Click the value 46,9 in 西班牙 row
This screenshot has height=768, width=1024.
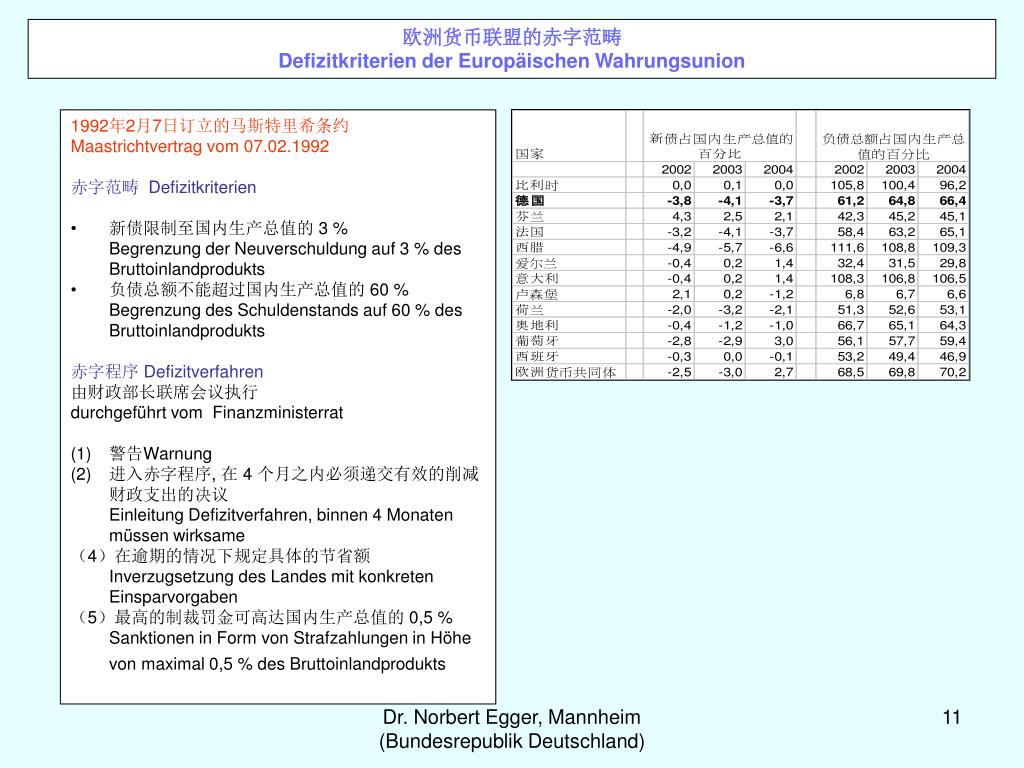coord(953,357)
